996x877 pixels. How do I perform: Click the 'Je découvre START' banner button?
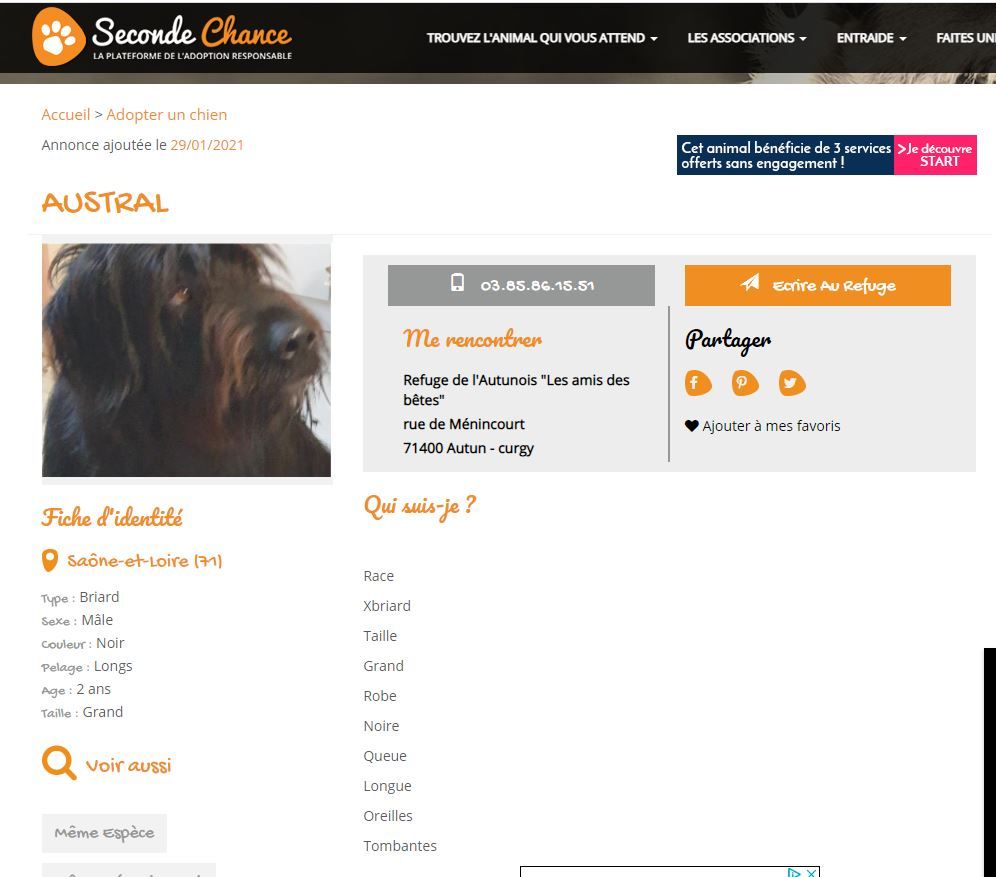935,155
